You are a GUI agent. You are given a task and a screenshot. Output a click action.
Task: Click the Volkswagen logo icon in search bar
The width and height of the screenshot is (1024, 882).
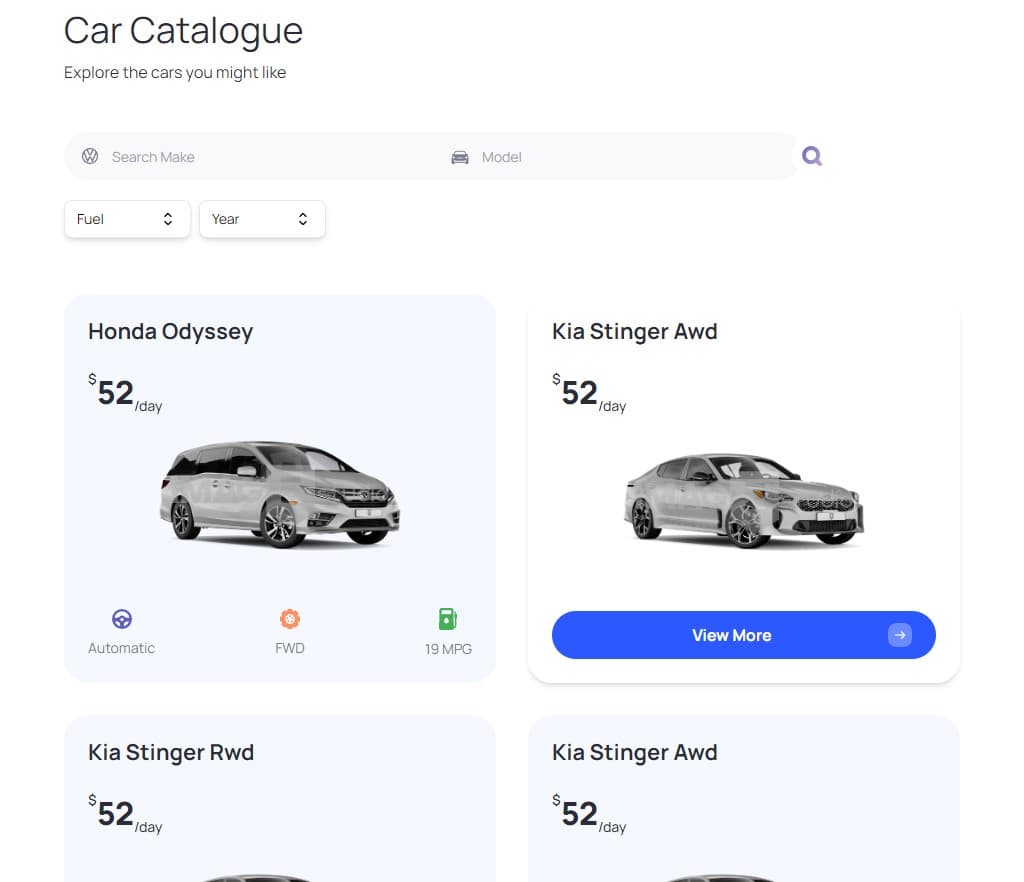tap(90, 156)
